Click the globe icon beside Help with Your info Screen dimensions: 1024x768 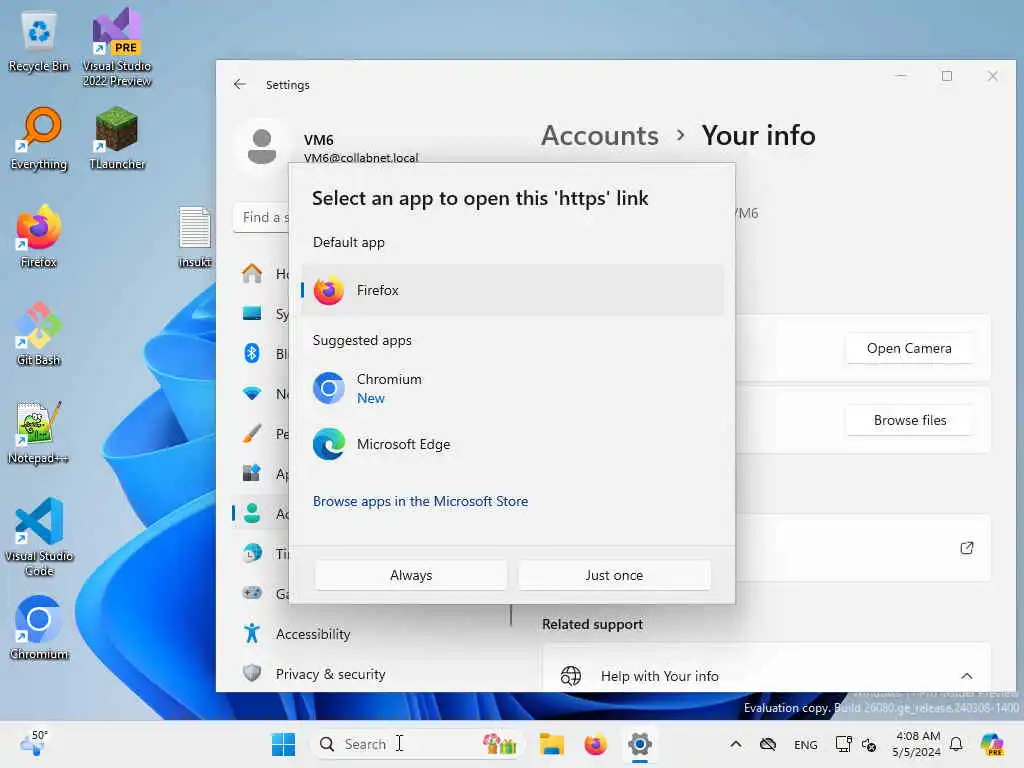(x=571, y=676)
